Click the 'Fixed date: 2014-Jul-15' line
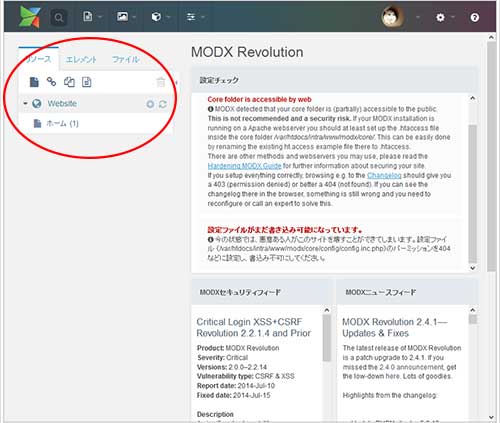500x423 pixels. tap(234, 395)
